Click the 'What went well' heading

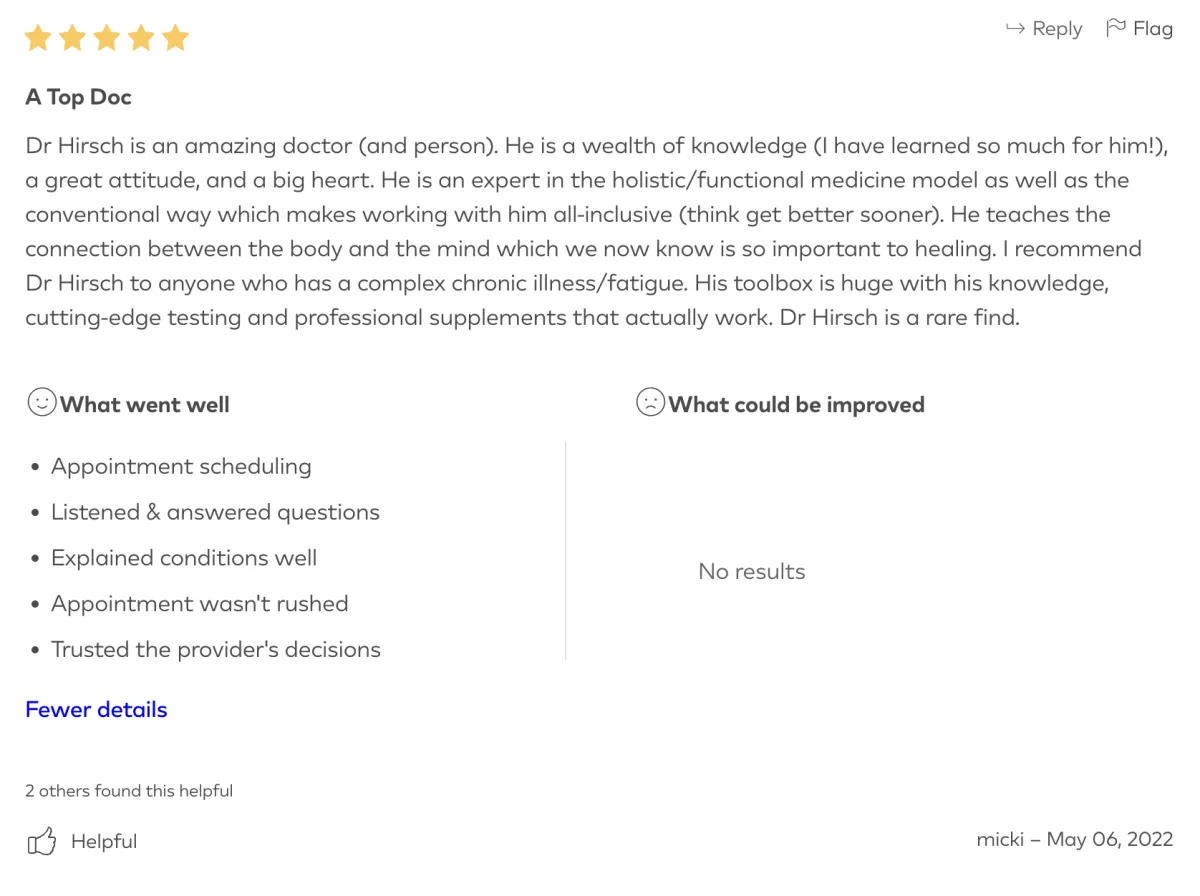[x=145, y=405]
